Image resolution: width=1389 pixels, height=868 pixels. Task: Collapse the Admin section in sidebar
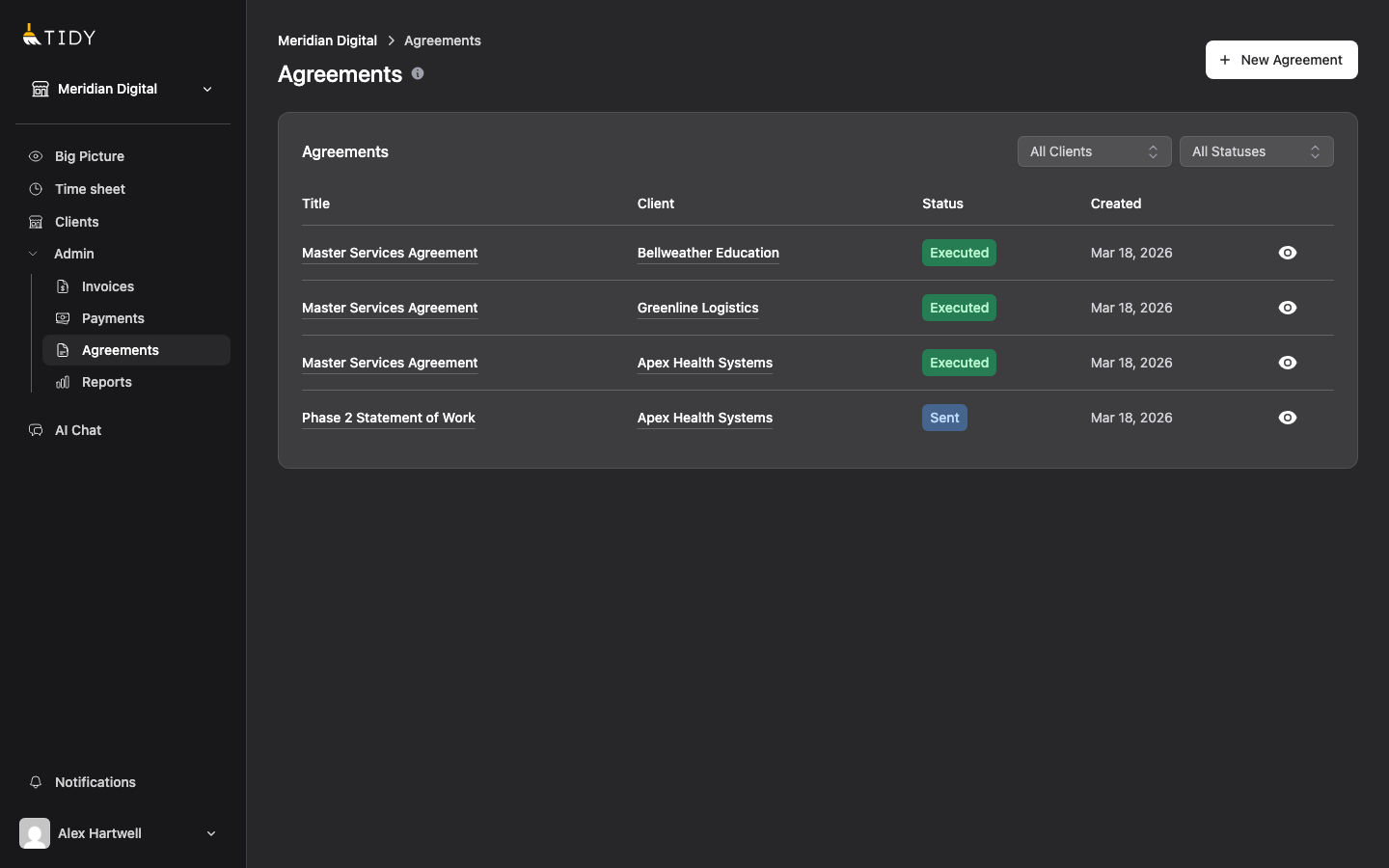(x=34, y=254)
